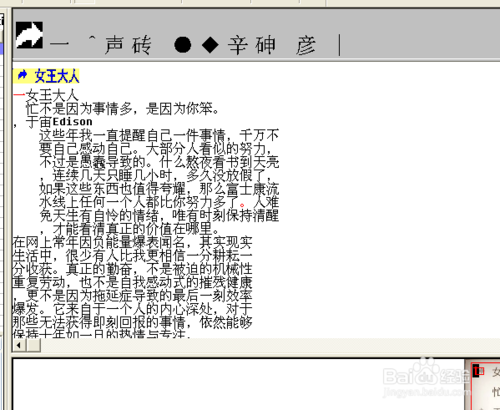The image size is (500, 410).
Task: Click the line starting '要自己感动自己'
Action: click(x=156, y=149)
